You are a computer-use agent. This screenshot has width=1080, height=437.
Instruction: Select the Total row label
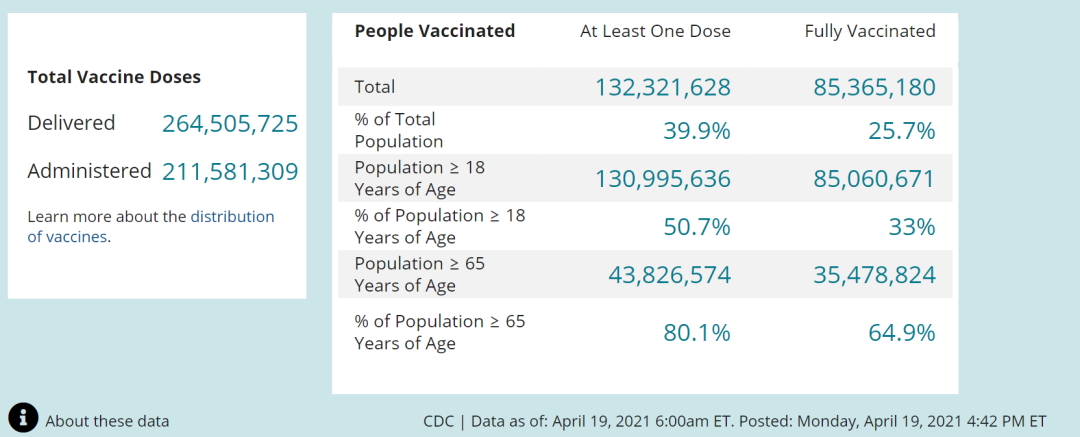click(375, 87)
